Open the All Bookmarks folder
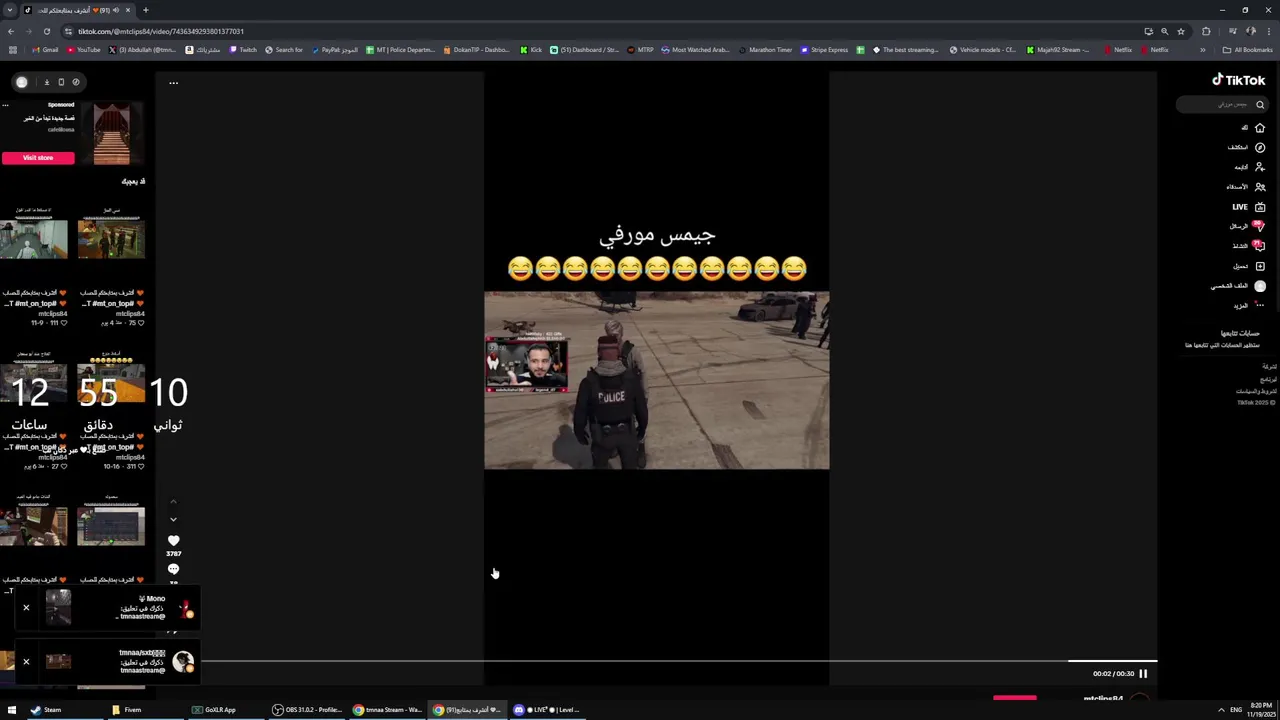The image size is (1280, 720). point(1247,50)
